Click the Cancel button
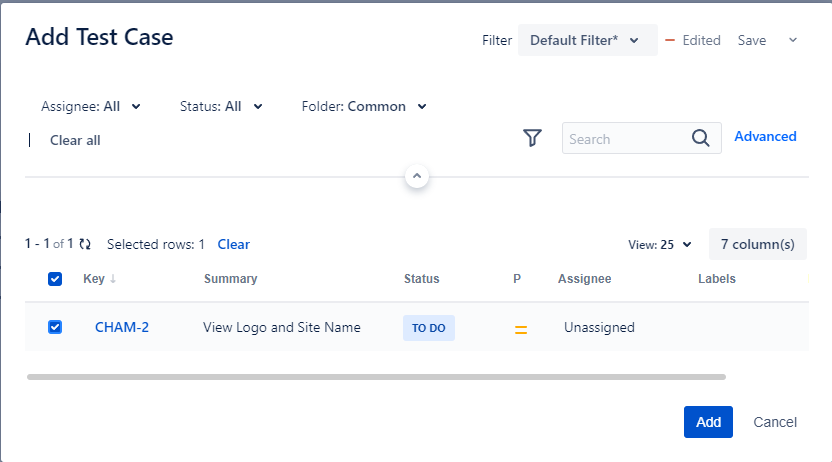832x462 pixels. 775,422
